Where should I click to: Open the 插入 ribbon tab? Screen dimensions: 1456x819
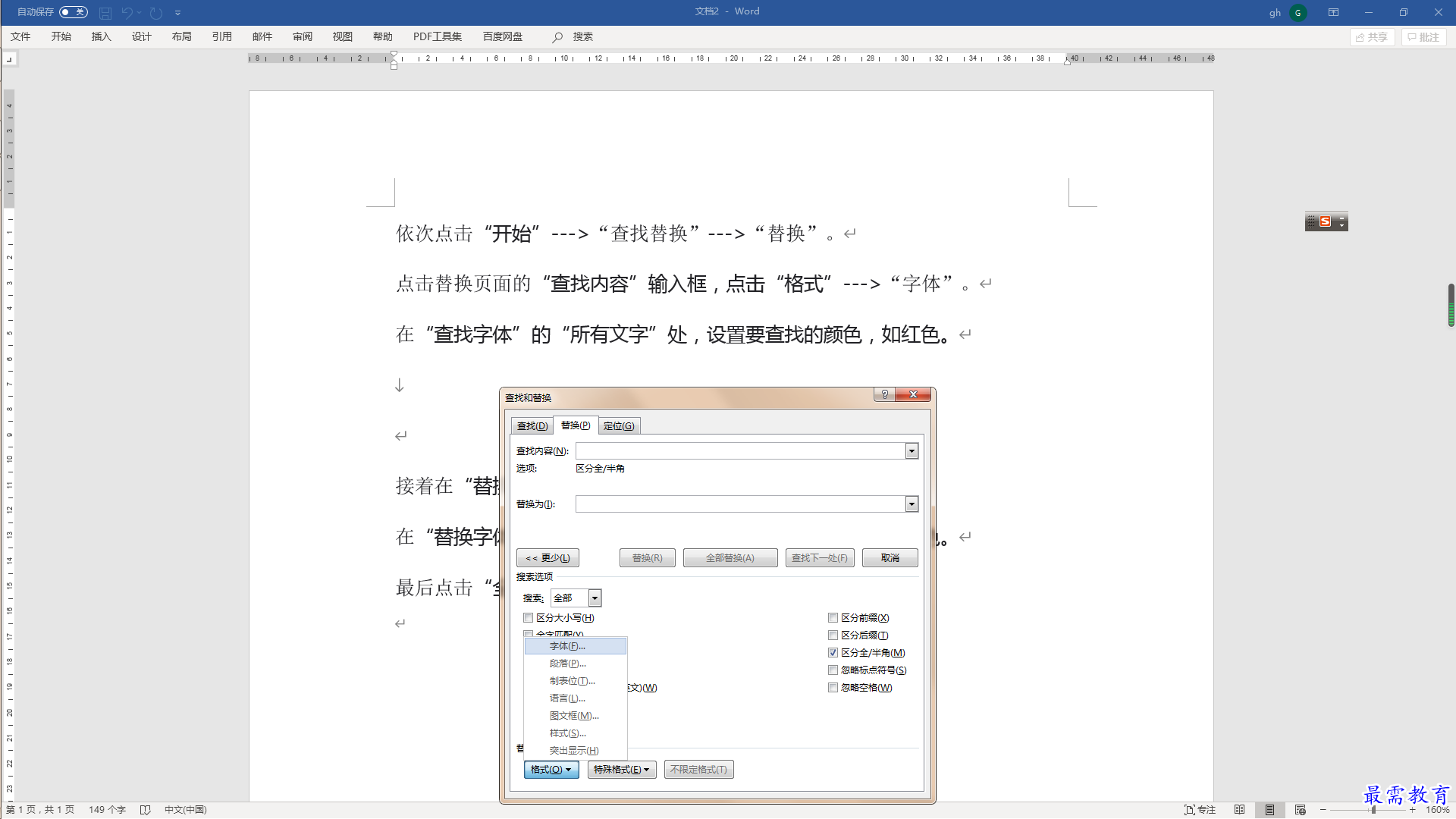click(101, 36)
